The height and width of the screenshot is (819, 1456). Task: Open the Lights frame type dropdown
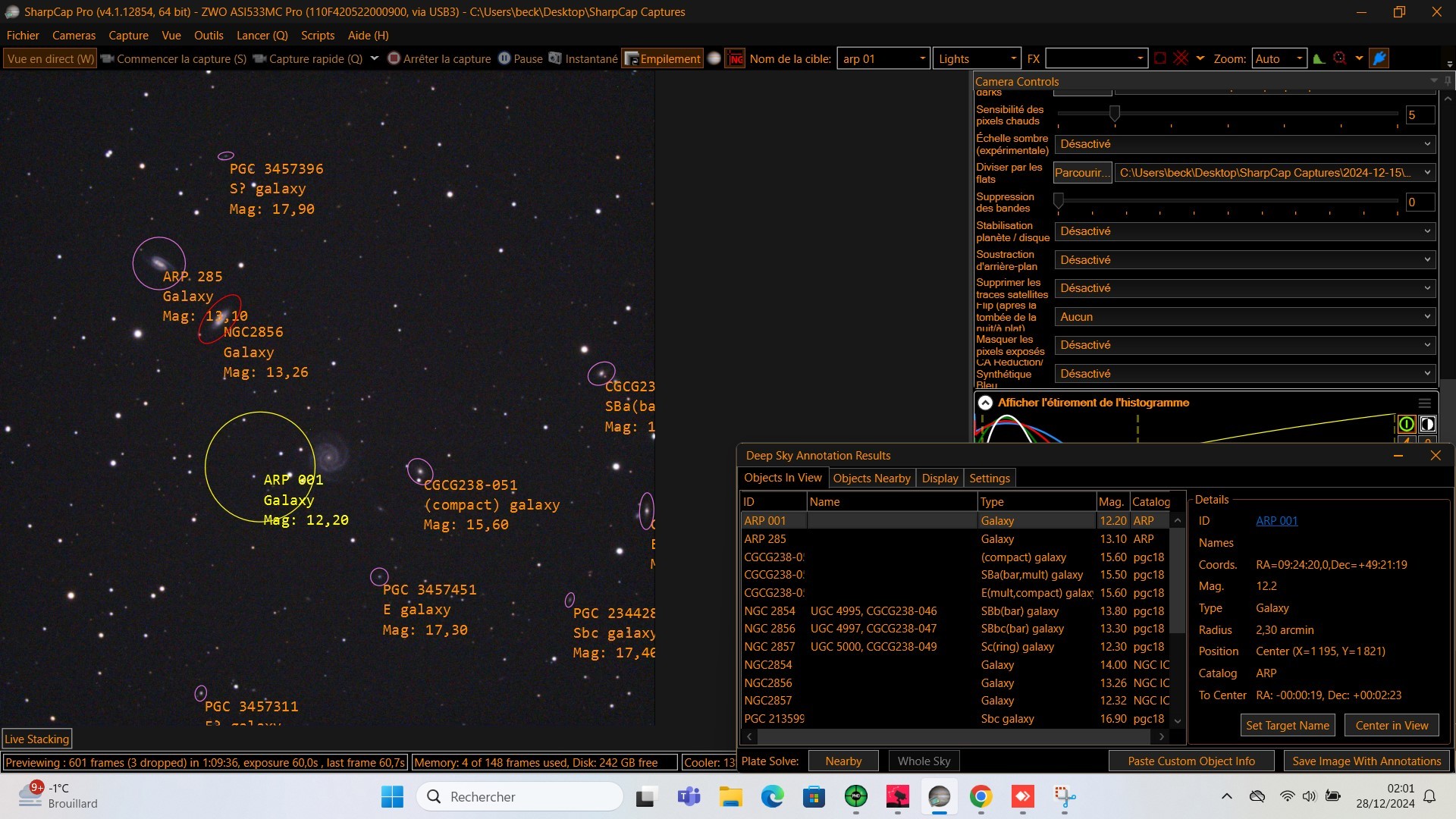(x=977, y=58)
